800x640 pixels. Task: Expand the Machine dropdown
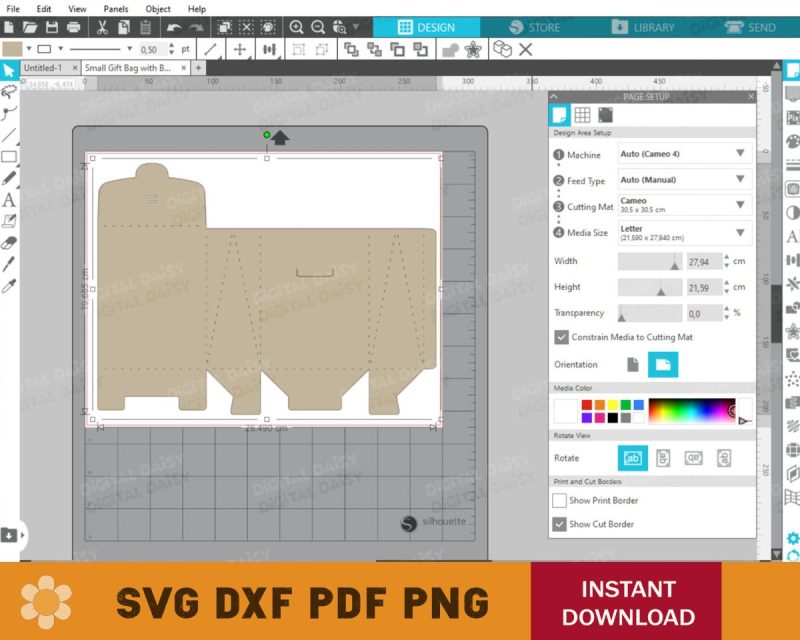[740, 154]
